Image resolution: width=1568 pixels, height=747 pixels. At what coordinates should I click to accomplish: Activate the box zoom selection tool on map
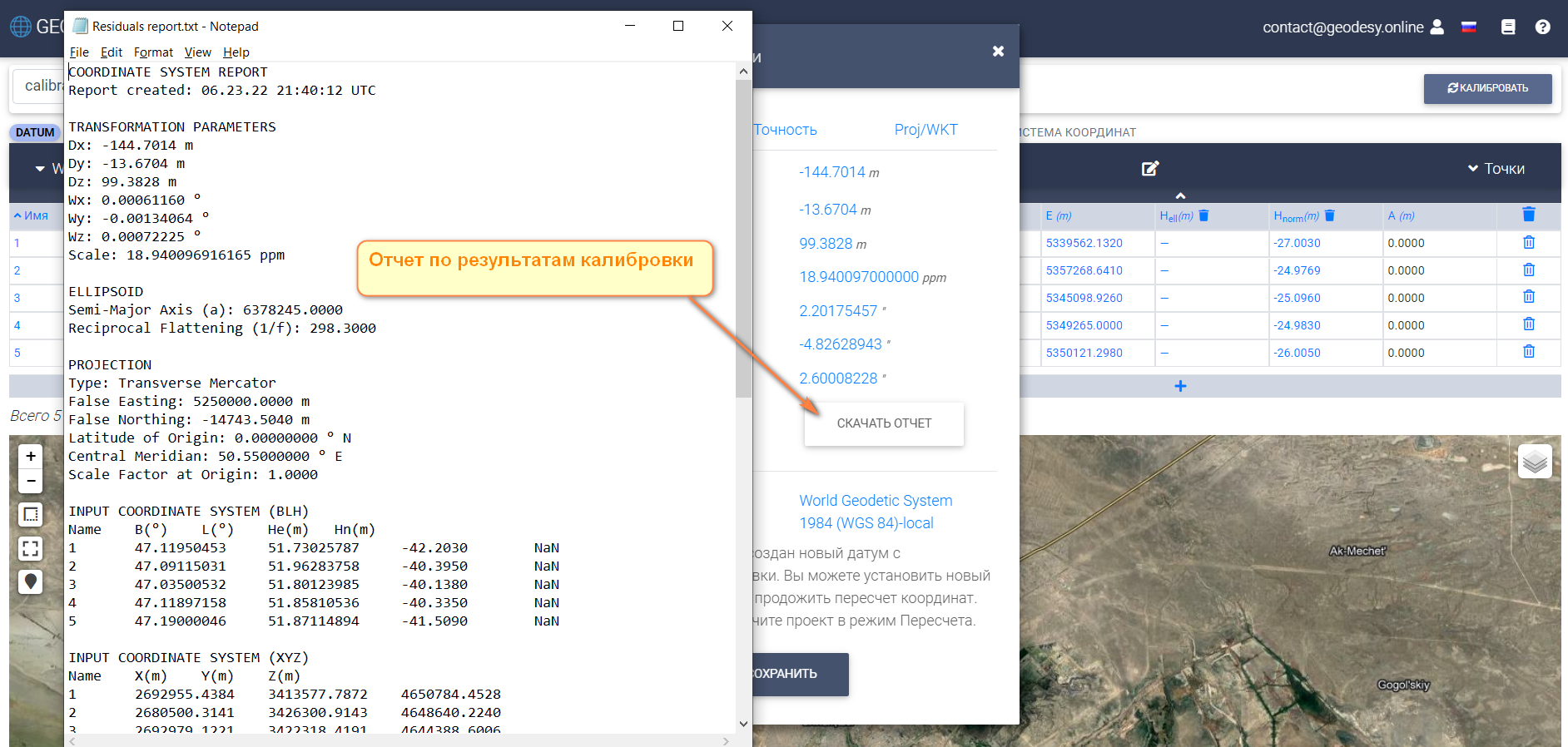(x=31, y=515)
